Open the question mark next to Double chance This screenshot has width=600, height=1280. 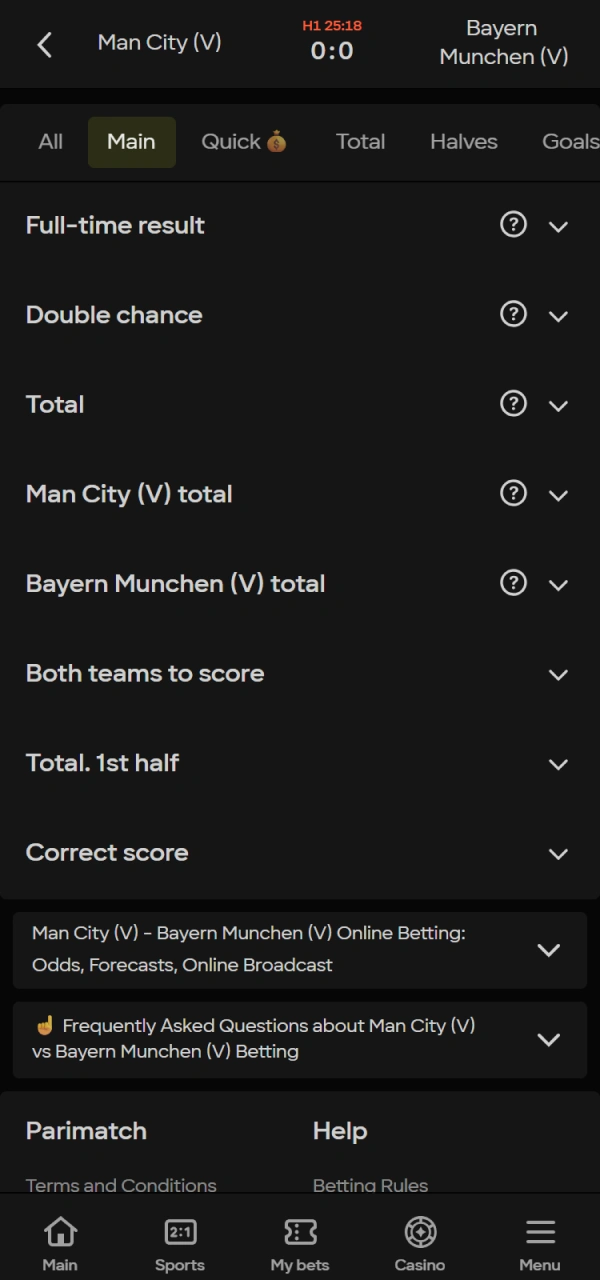click(x=513, y=314)
